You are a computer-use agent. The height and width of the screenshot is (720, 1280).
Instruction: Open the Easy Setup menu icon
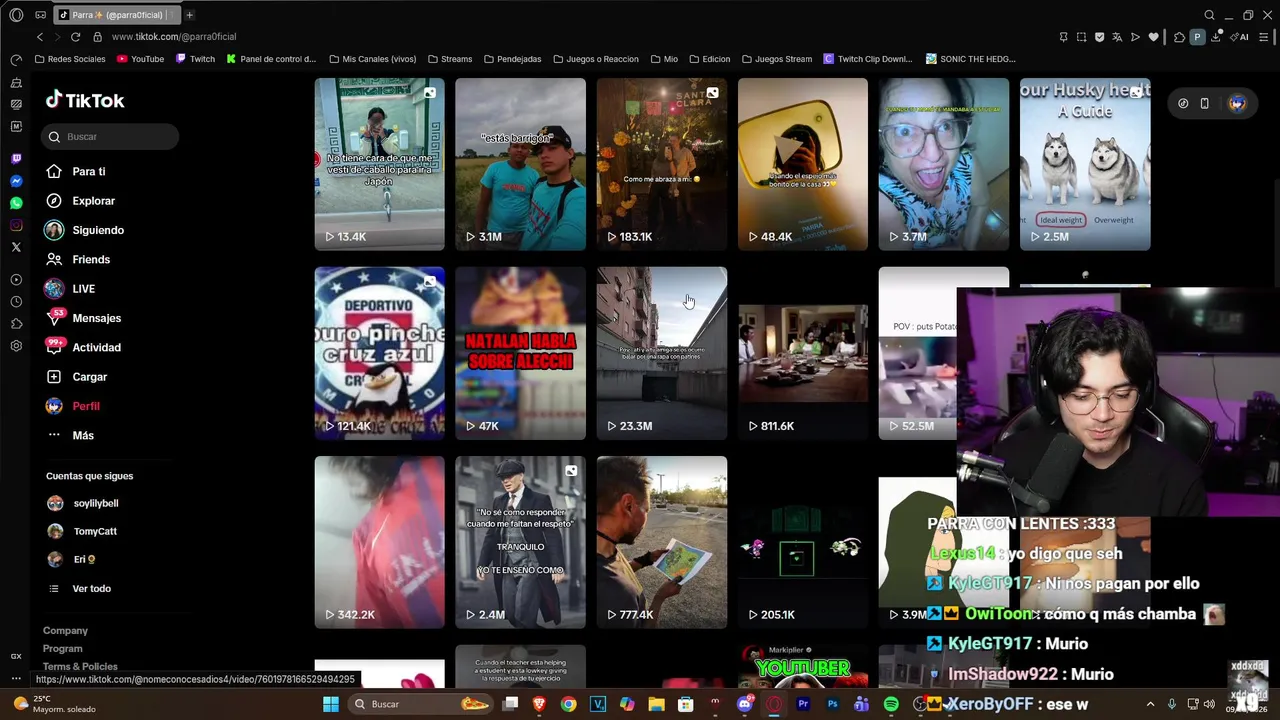pos(1265,37)
